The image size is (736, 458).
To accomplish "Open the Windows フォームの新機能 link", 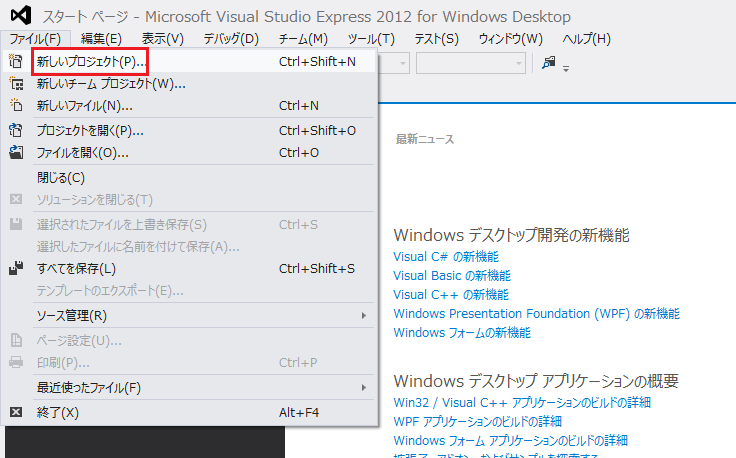I will point(462,333).
